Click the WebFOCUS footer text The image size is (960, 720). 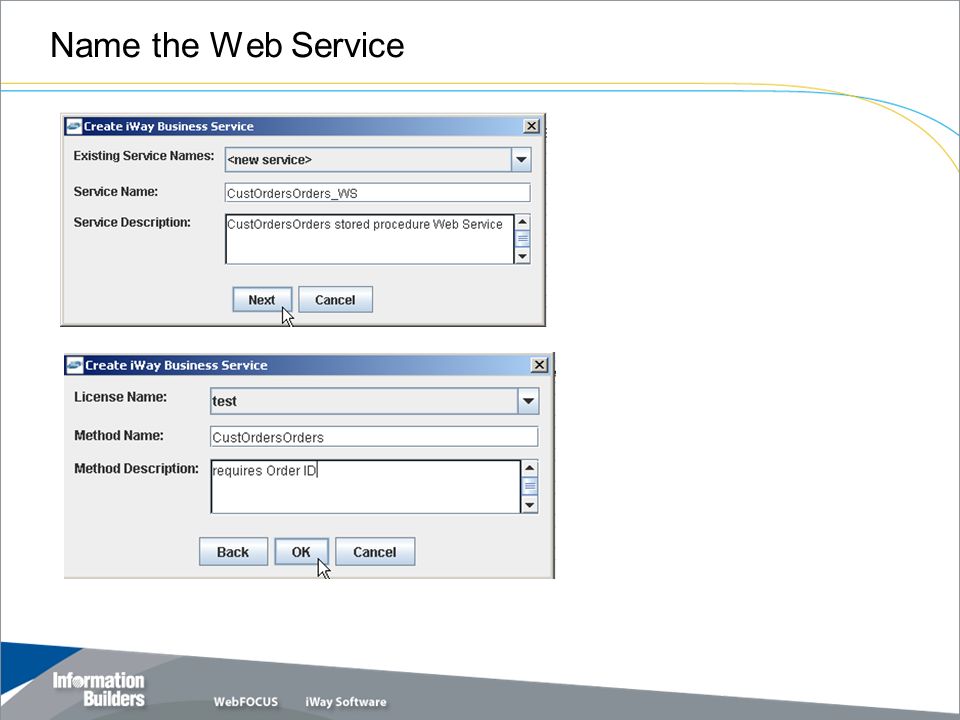246,702
